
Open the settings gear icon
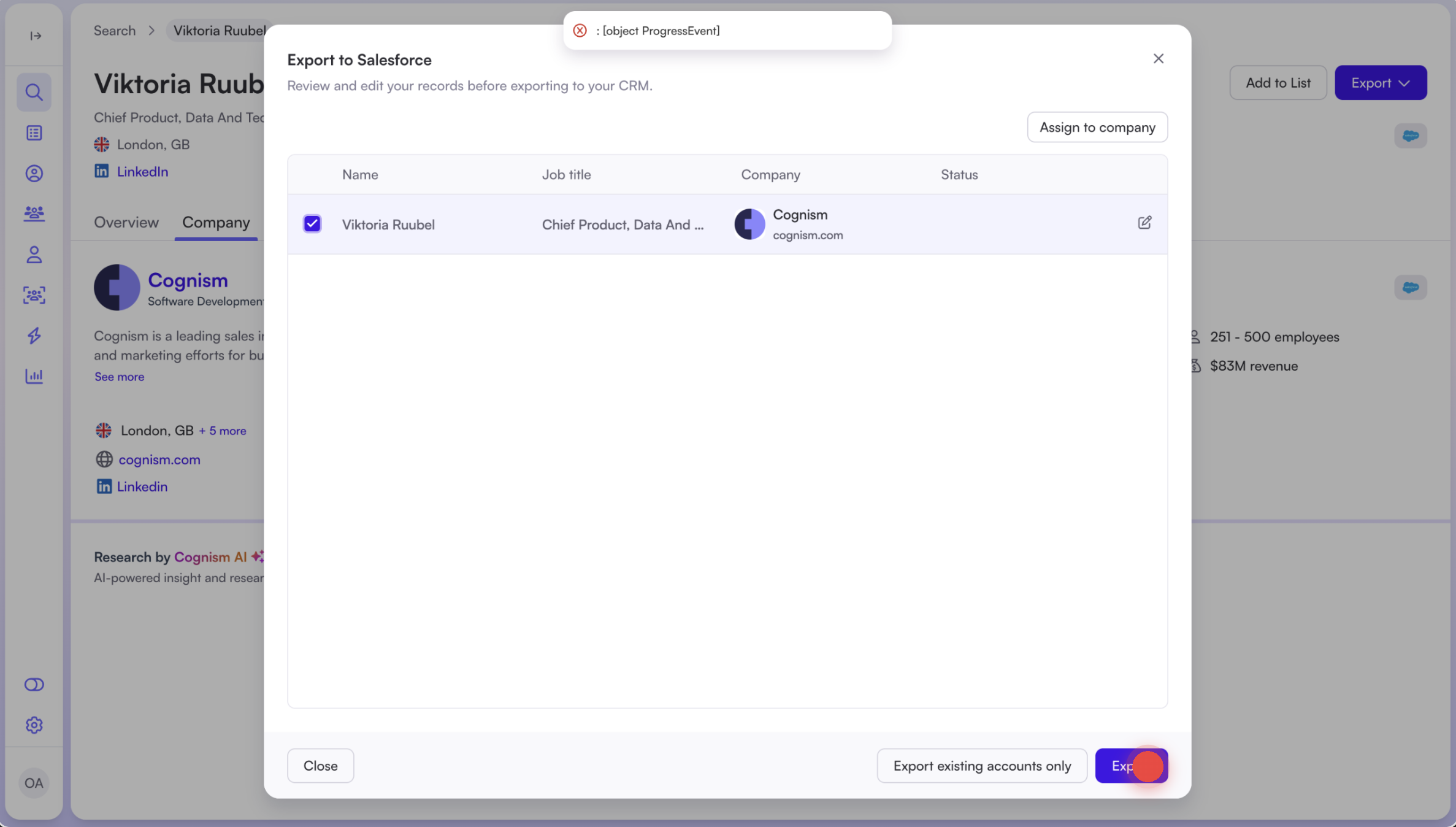[x=34, y=725]
